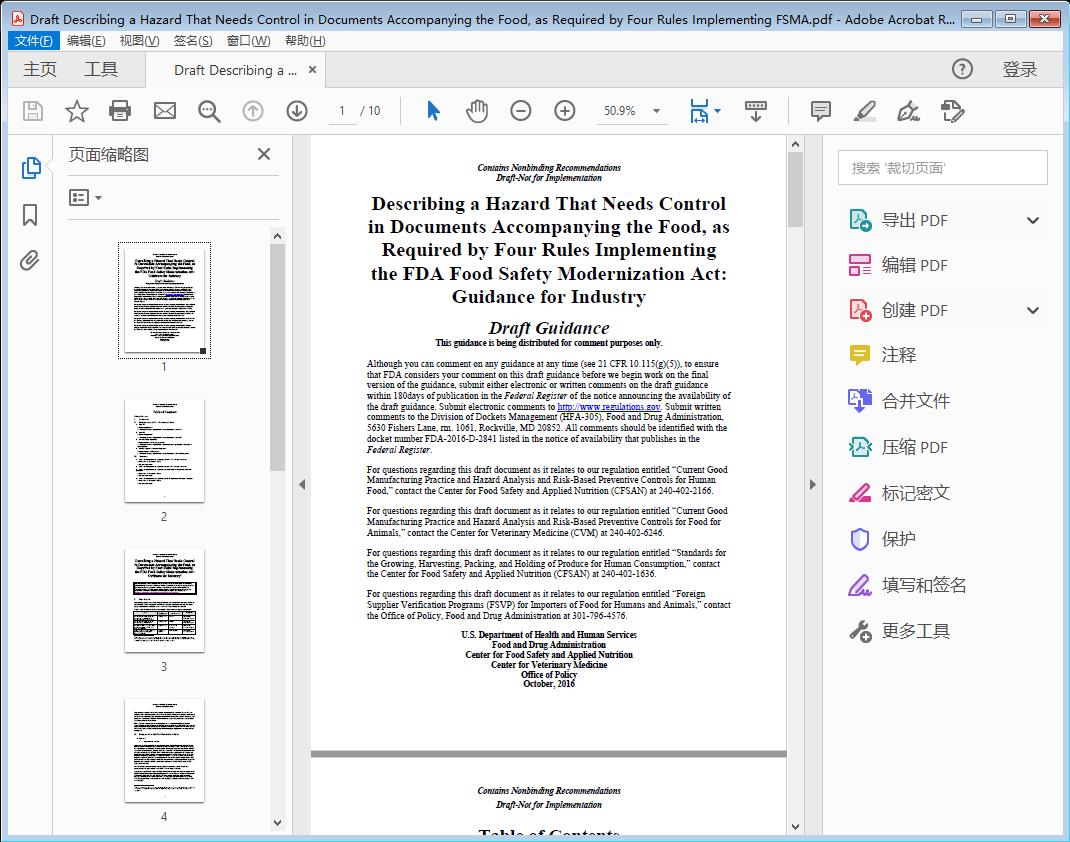The image size is (1070, 842).
Task: Click the fit page width icon
Action: click(x=699, y=111)
